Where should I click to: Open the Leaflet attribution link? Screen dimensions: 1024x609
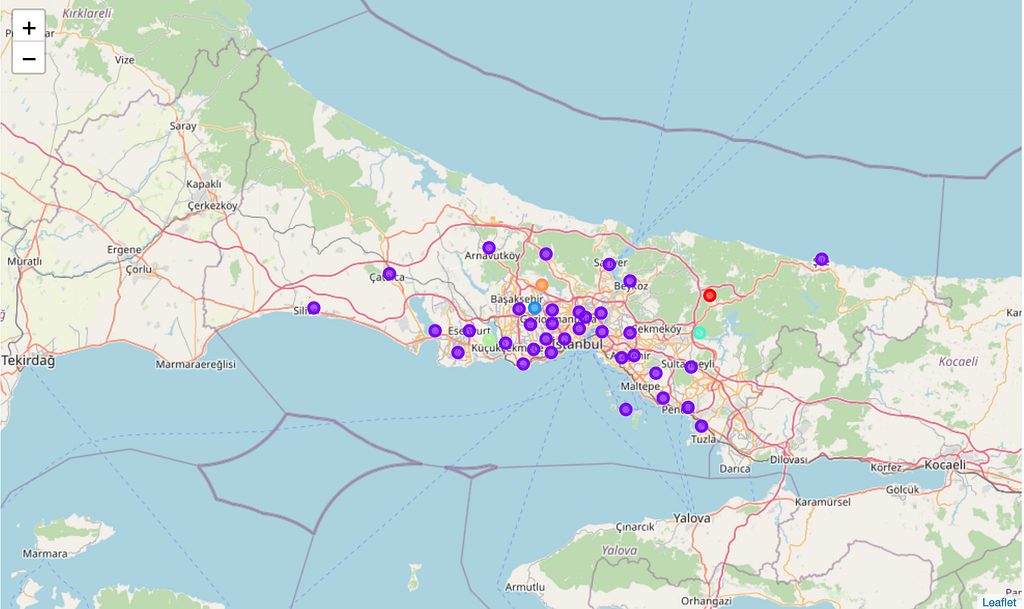point(999,602)
